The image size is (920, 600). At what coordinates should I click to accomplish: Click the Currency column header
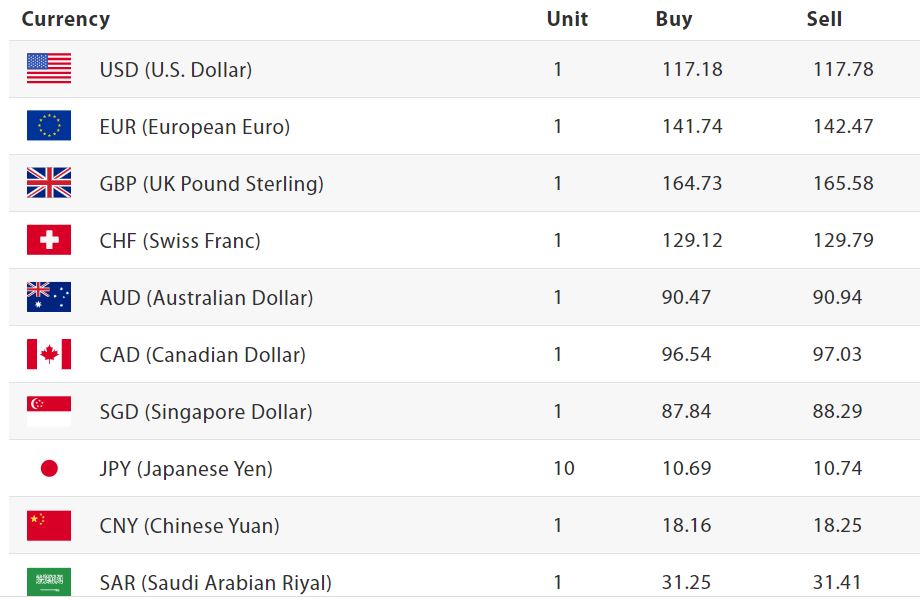[66, 19]
